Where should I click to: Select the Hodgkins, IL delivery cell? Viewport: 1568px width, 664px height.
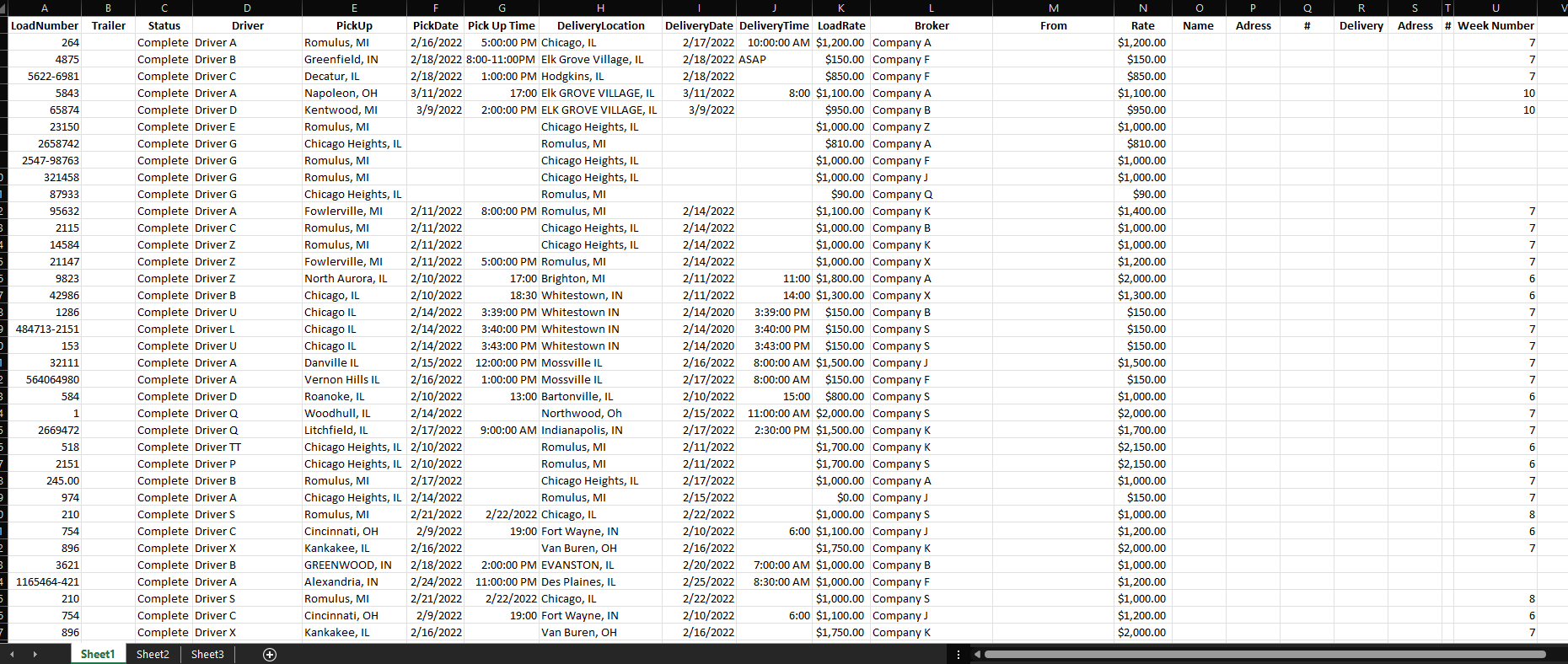click(x=600, y=76)
